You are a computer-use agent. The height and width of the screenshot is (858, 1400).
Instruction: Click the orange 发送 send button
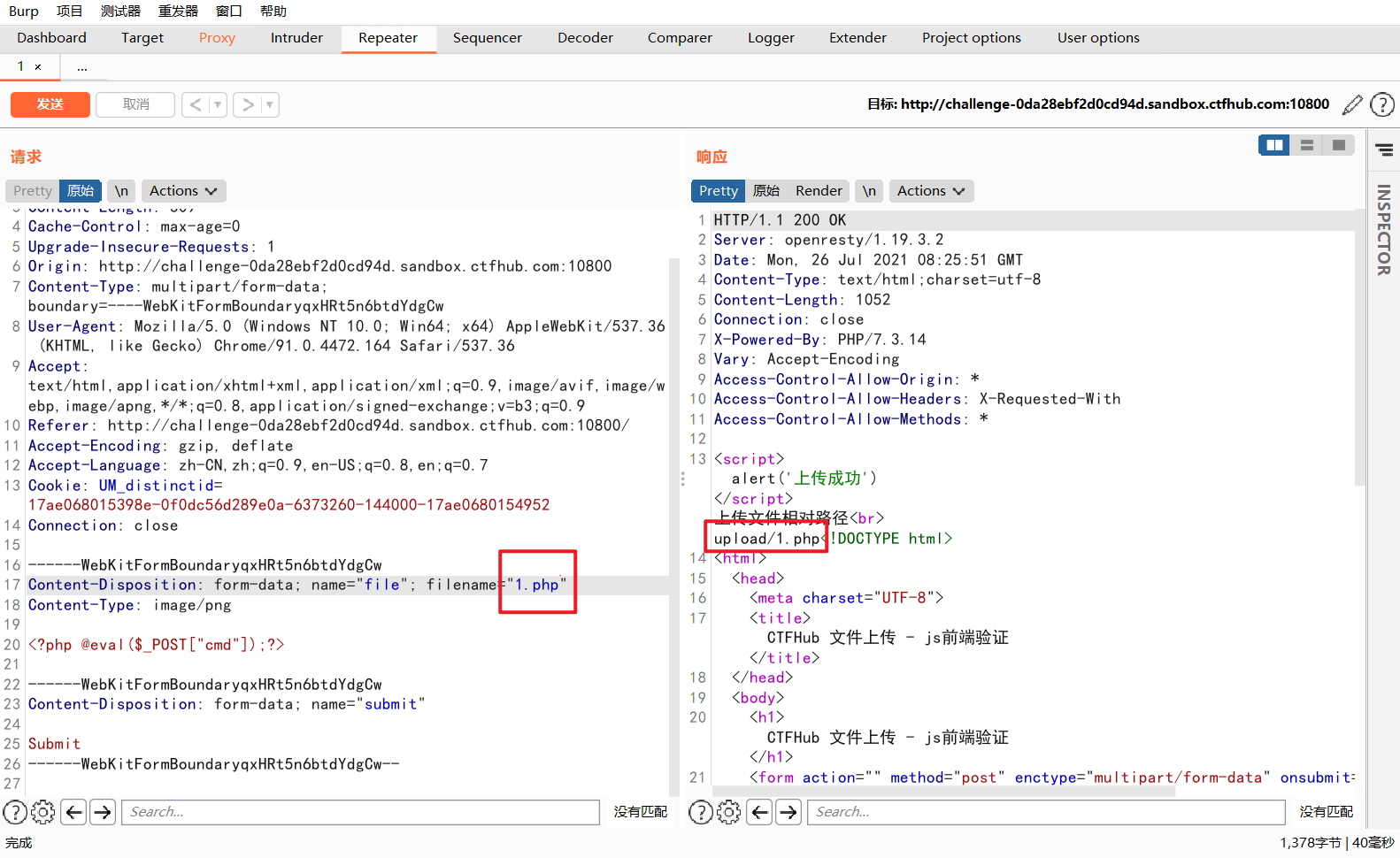point(50,104)
